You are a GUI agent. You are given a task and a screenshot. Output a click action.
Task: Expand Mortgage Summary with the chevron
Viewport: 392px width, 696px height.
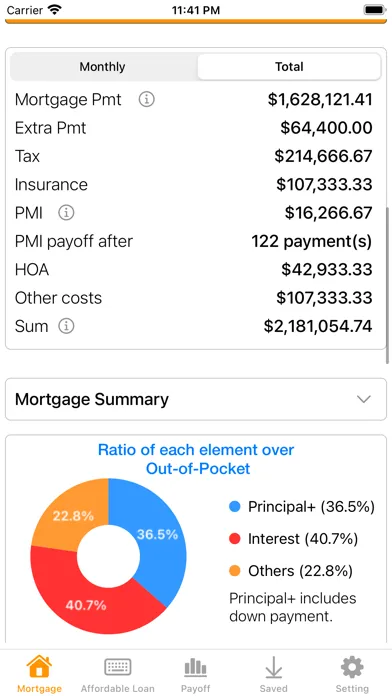(x=364, y=399)
